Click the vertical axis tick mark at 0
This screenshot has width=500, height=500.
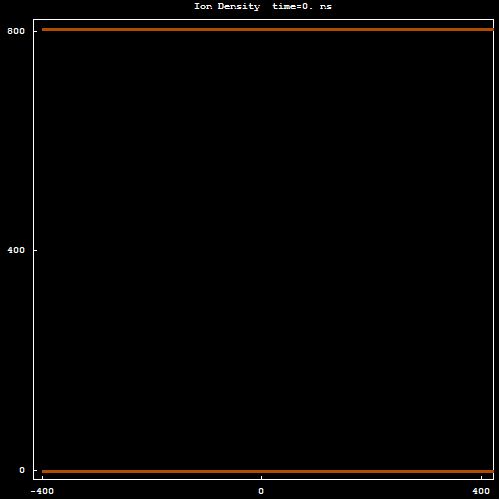pos(35,470)
